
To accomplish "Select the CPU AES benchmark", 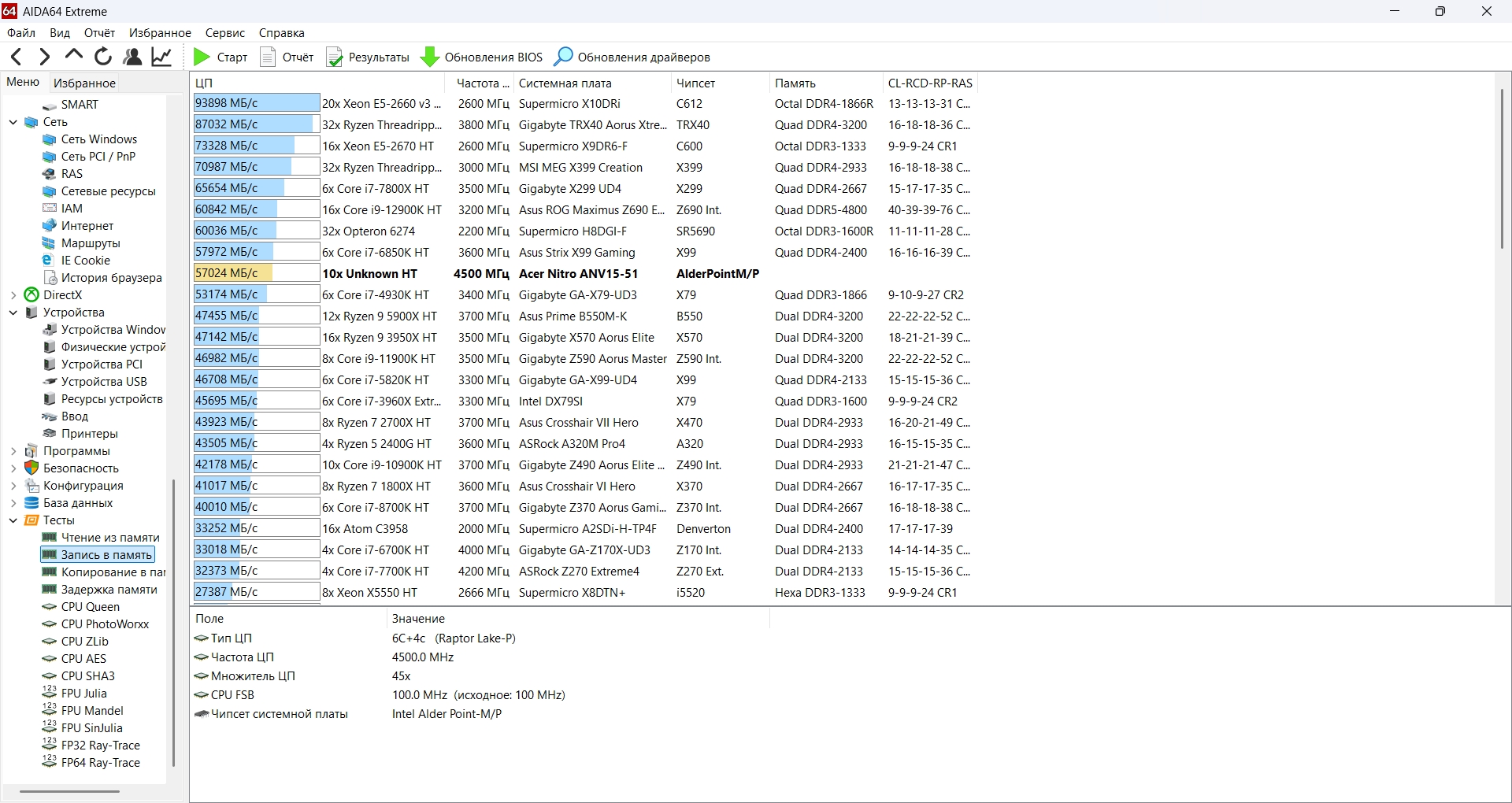I will tap(74, 659).
